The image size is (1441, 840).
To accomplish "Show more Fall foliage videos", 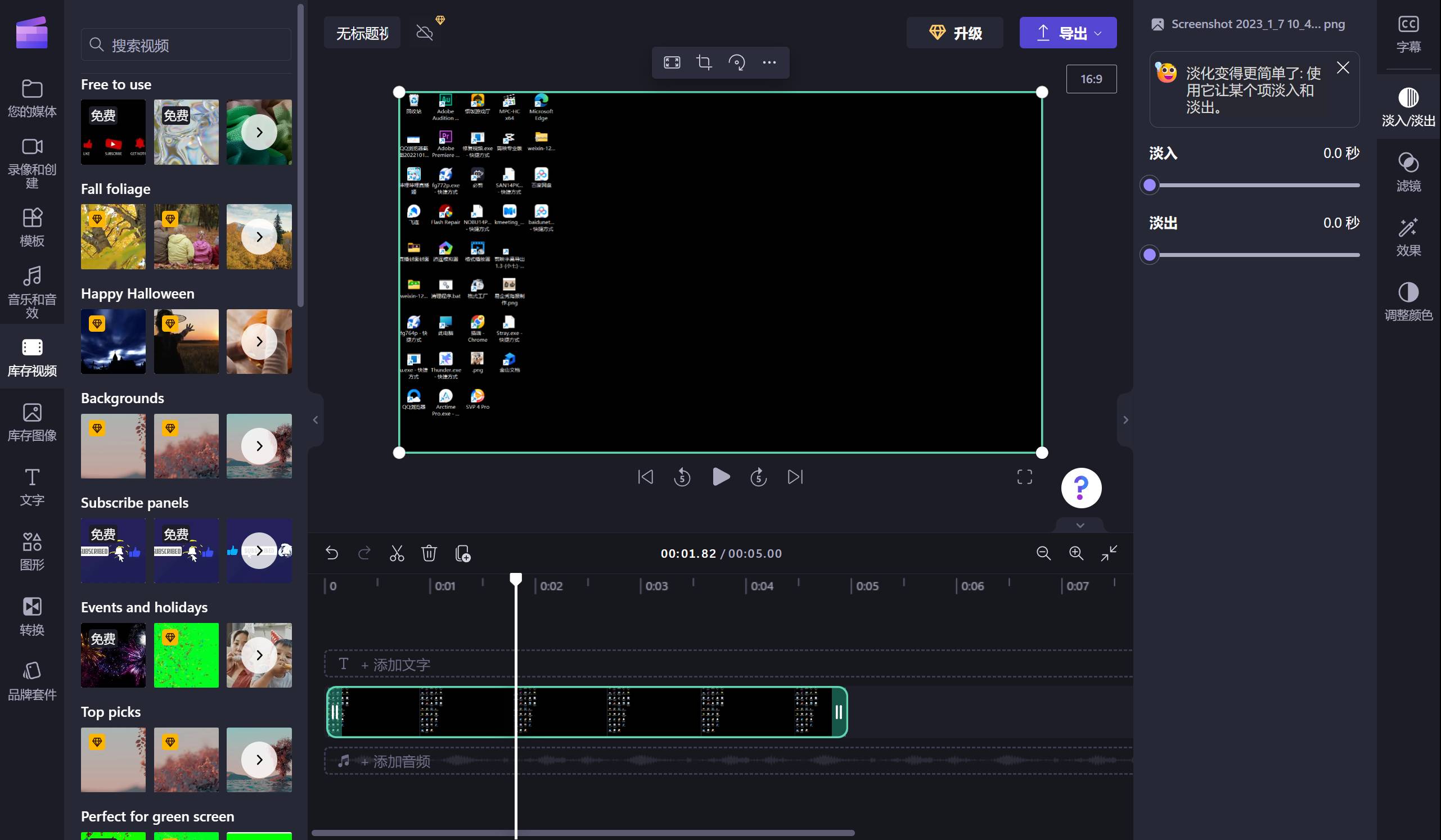I will pyautogui.click(x=259, y=237).
